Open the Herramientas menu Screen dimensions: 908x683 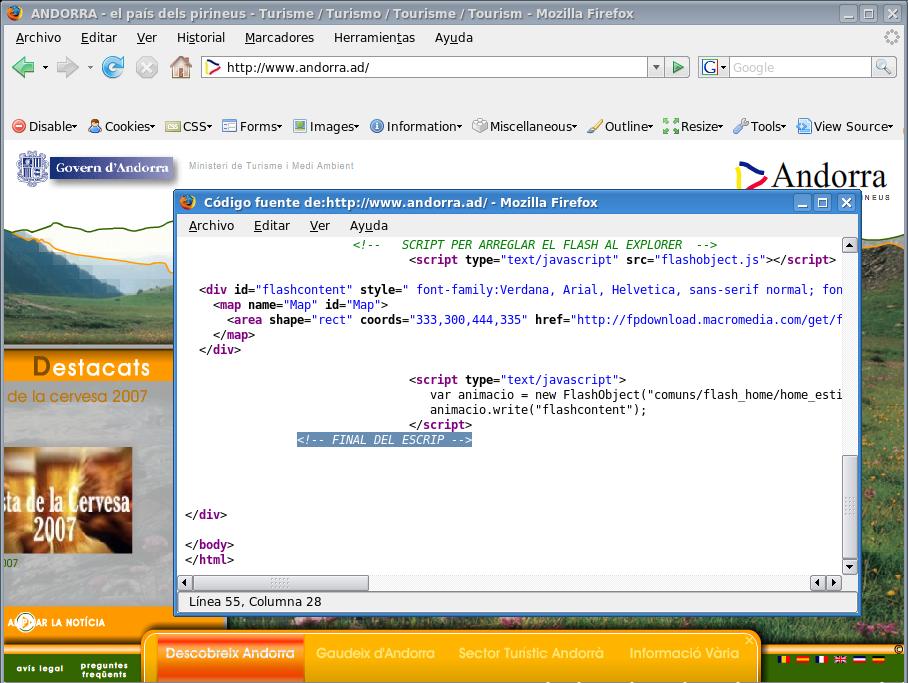point(374,38)
